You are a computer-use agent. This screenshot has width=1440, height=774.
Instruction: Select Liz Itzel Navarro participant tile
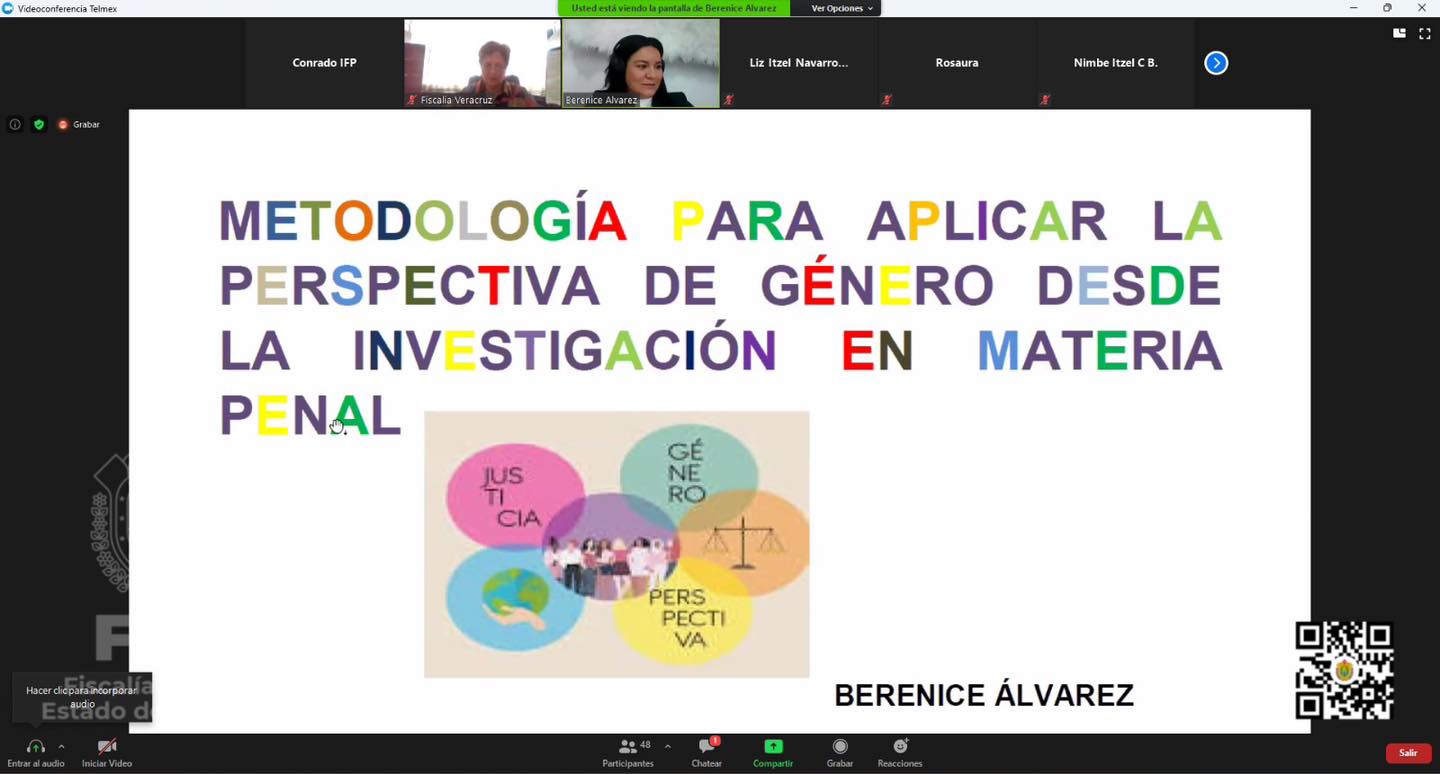coord(798,63)
